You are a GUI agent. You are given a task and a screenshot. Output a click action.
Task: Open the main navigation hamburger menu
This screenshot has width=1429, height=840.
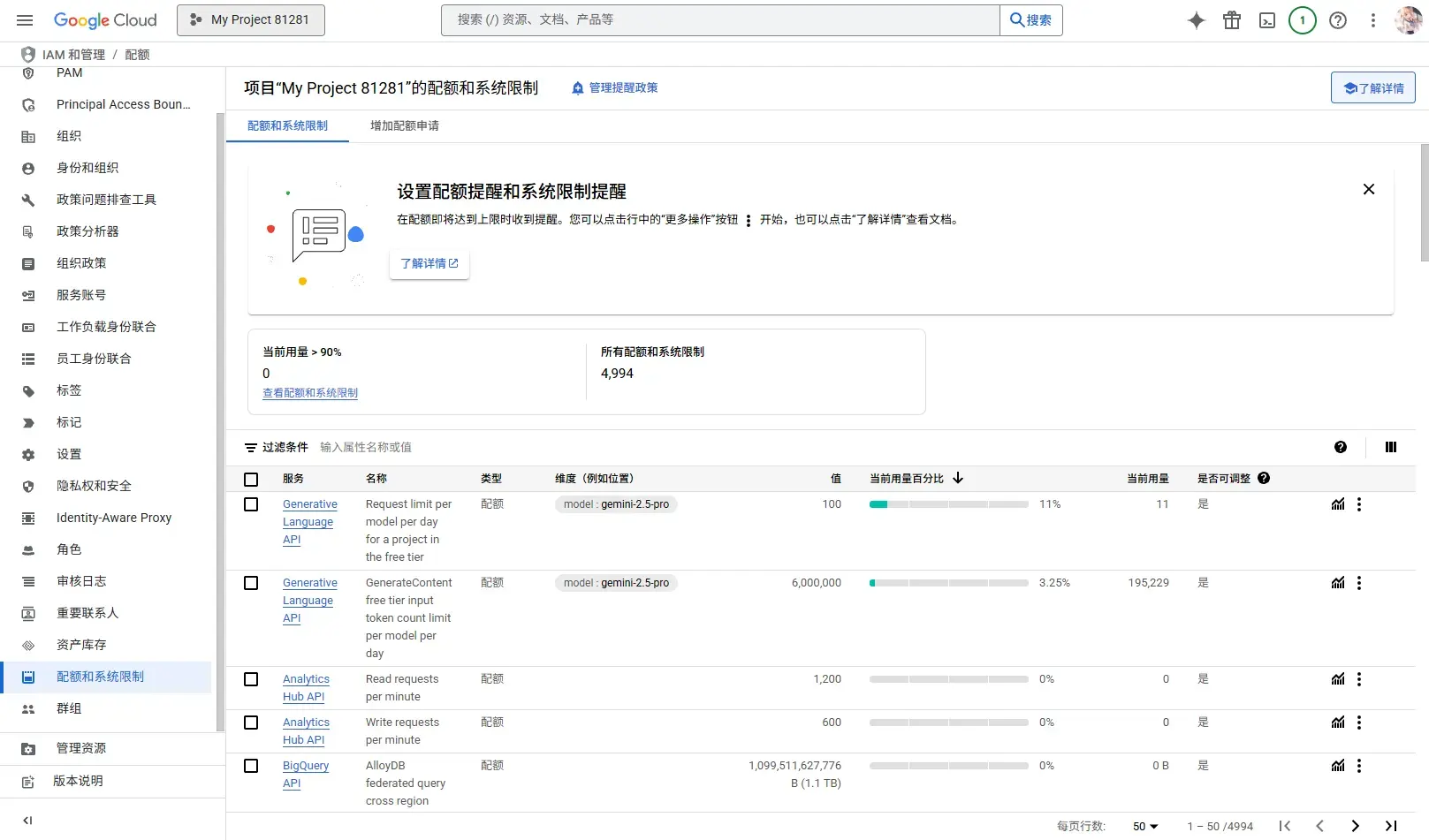pyautogui.click(x=25, y=20)
